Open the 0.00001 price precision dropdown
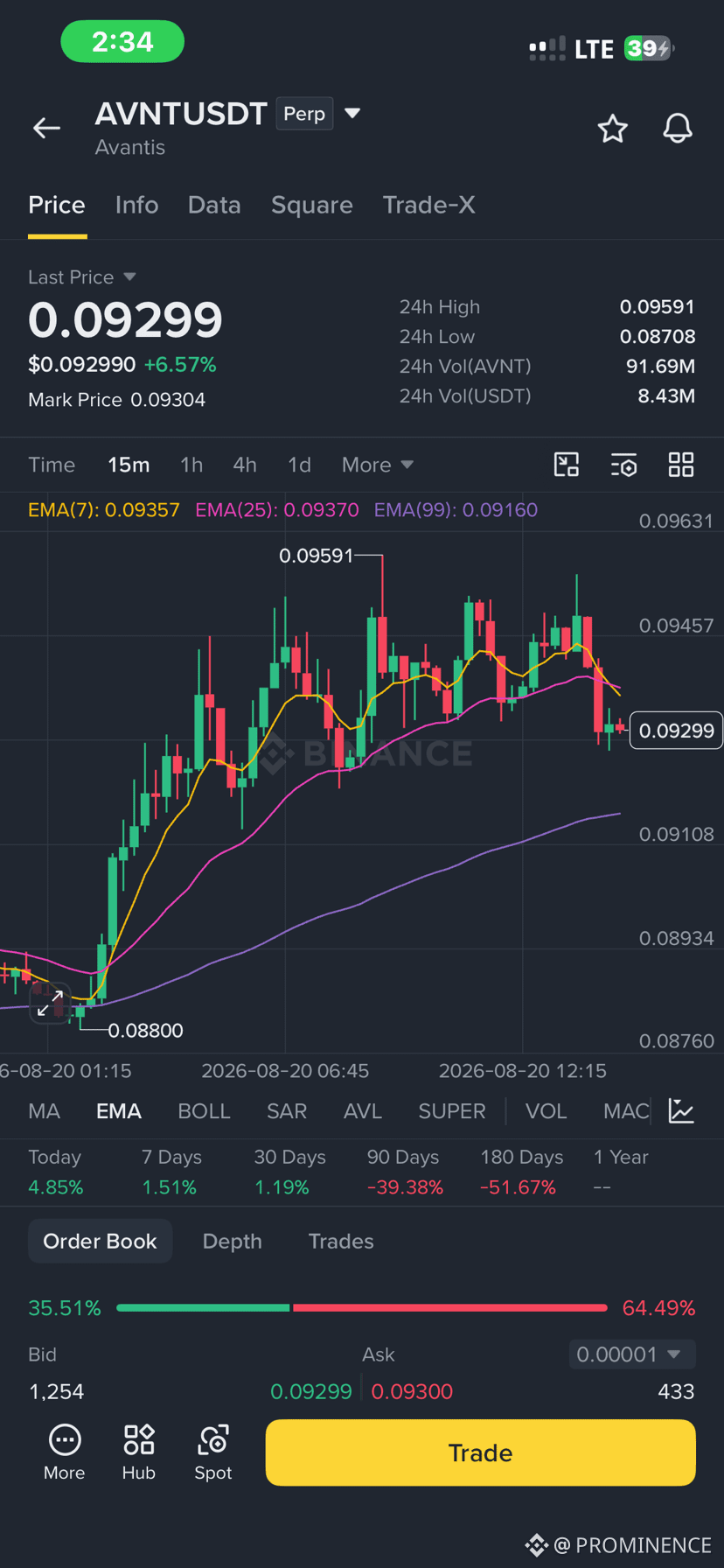The image size is (724, 1568). (632, 1354)
